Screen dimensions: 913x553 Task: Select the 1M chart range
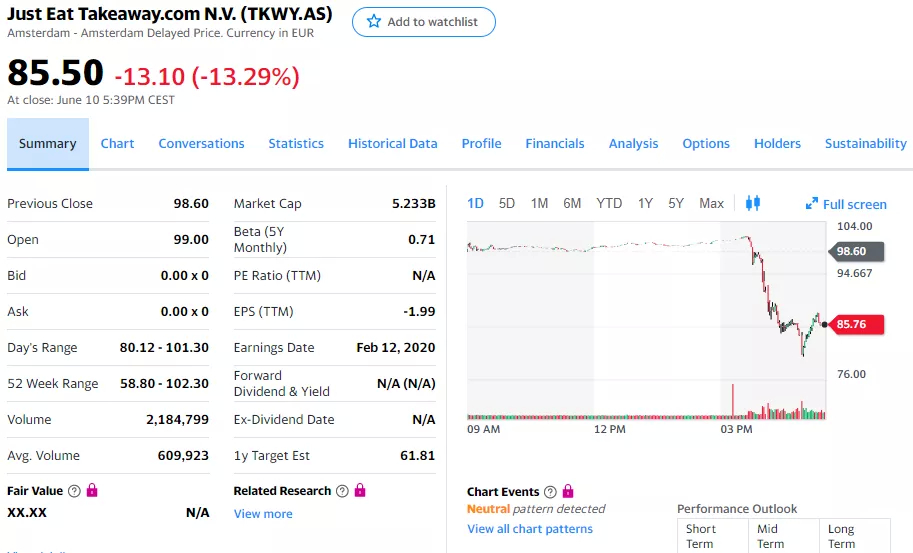tap(539, 203)
